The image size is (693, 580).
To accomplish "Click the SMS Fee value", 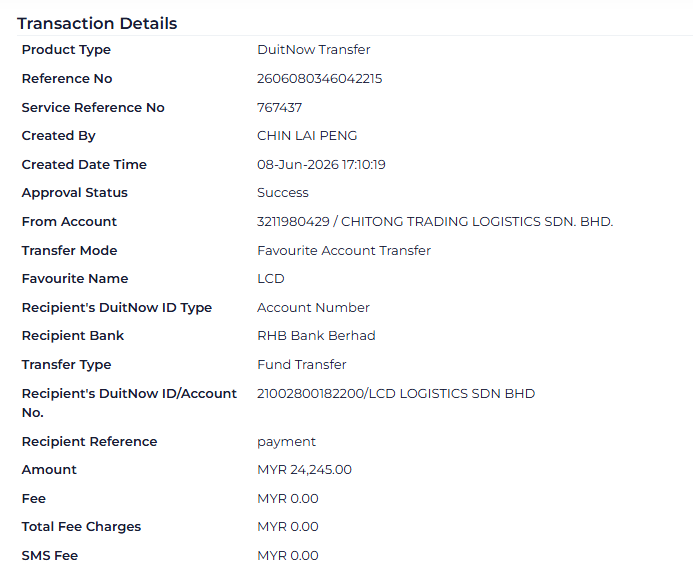I will coord(288,556).
